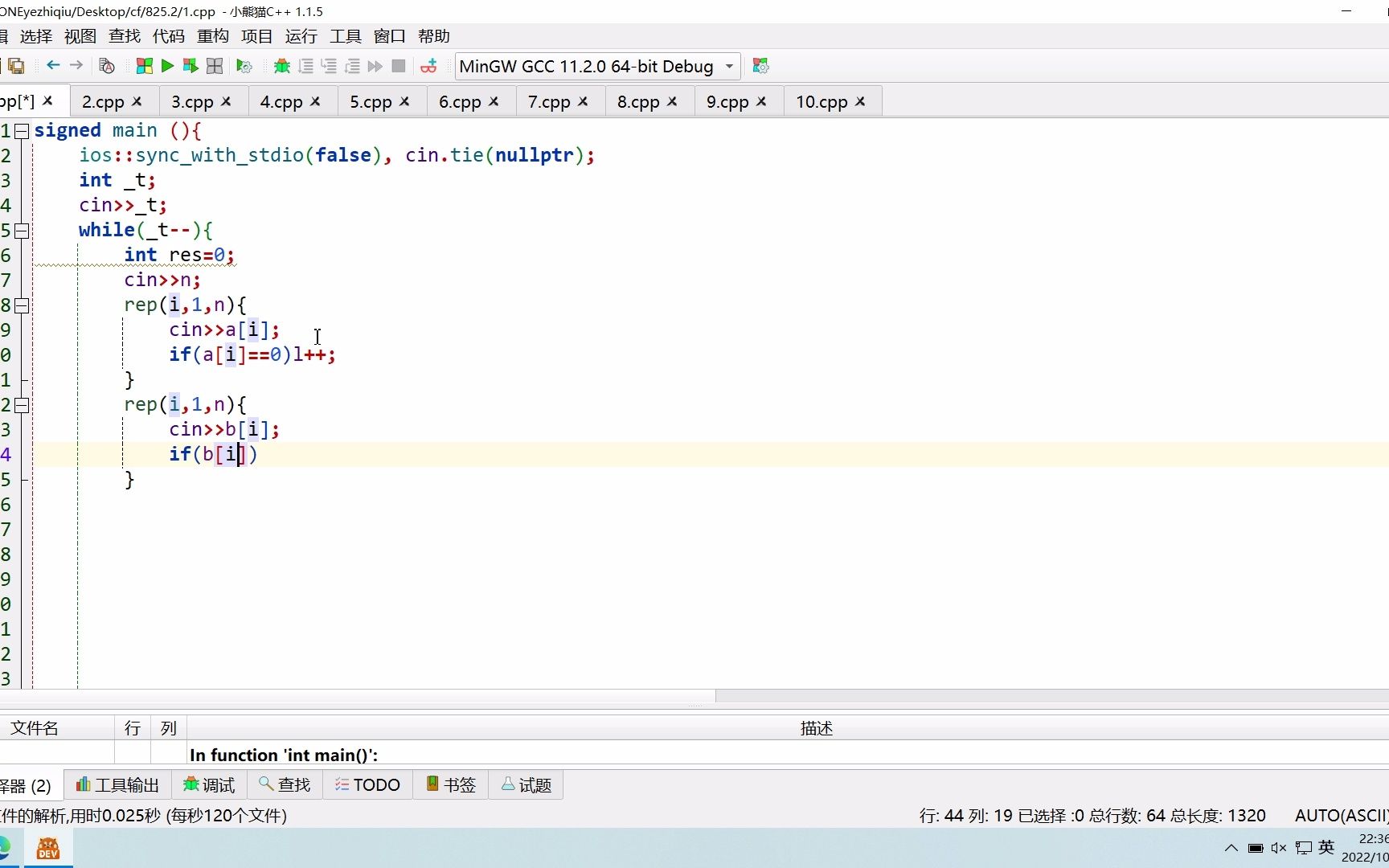This screenshot has width=1389, height=868.
Task: Toggle the input language indicator in system tray
Action: point(1325,847)
